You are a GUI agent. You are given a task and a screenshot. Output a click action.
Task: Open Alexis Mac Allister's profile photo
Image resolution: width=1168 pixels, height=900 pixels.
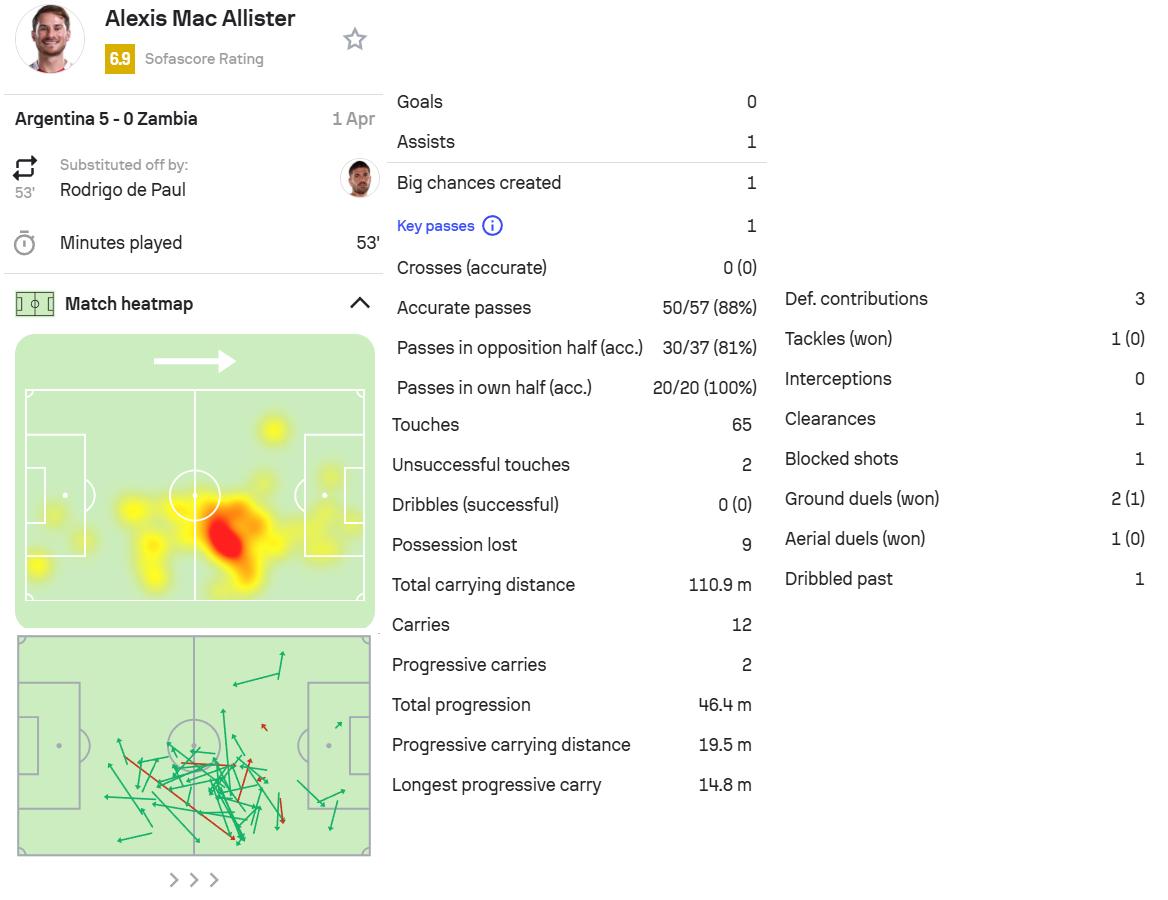click(x=50, y=39)
